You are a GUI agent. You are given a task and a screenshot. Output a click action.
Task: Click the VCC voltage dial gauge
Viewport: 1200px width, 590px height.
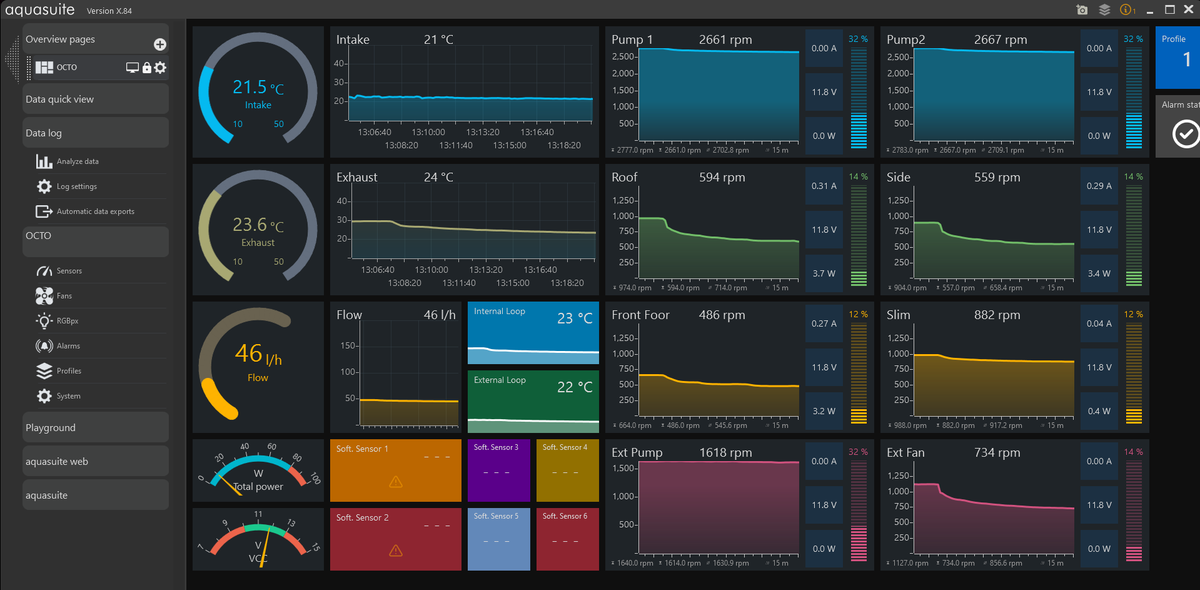[x=258, y=539]
